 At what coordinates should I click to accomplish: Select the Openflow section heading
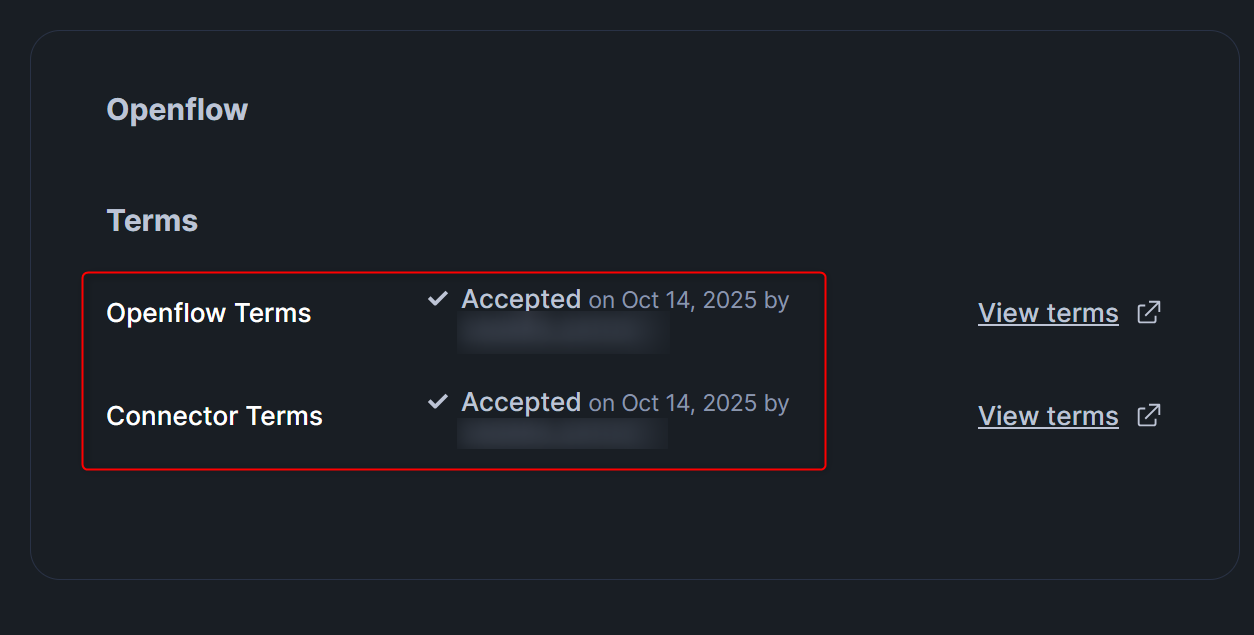click(x=177, y=109)
